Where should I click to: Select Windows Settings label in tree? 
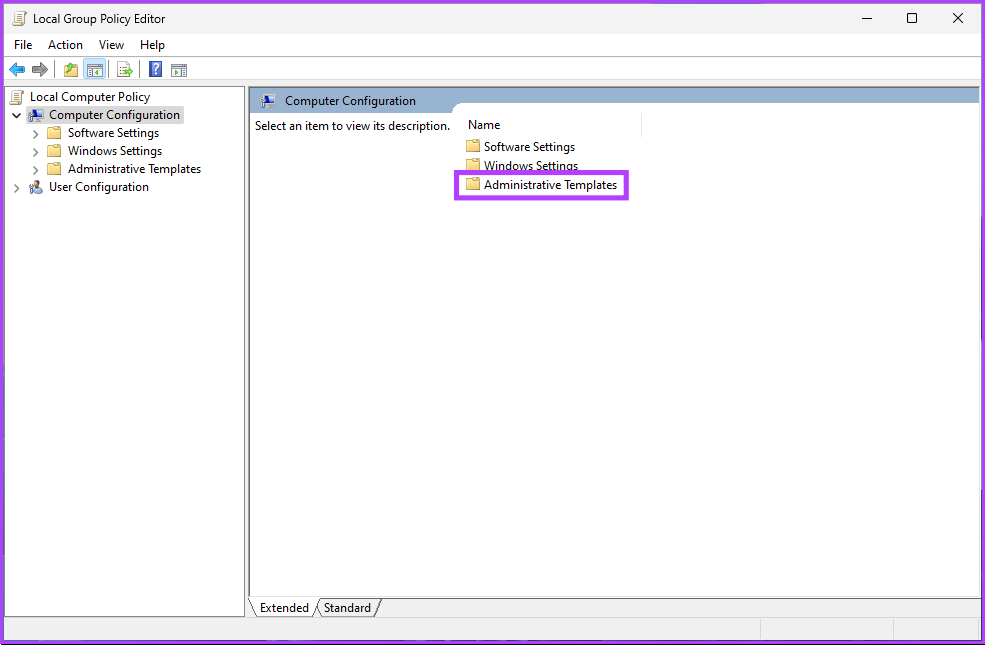click(x=115, y=151)
